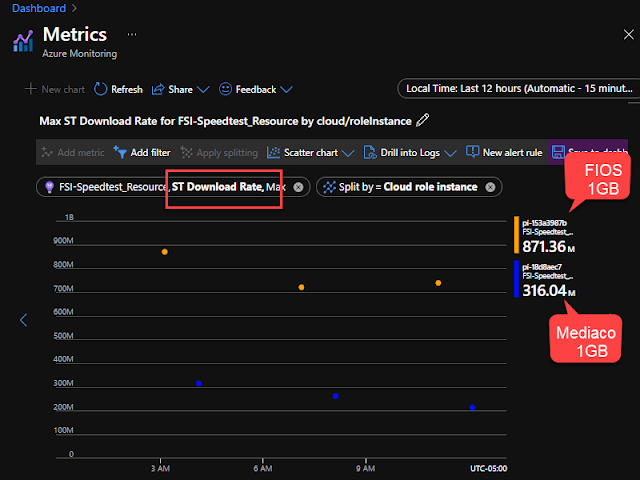The image size is (640, 480).
Task: Click the Save to dashboard icon
Action: pos(558,153)
